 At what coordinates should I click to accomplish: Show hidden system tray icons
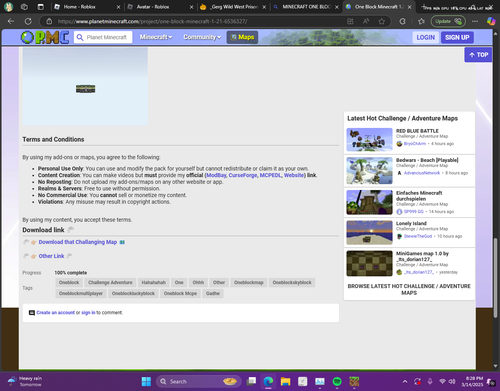pos(405,381)
